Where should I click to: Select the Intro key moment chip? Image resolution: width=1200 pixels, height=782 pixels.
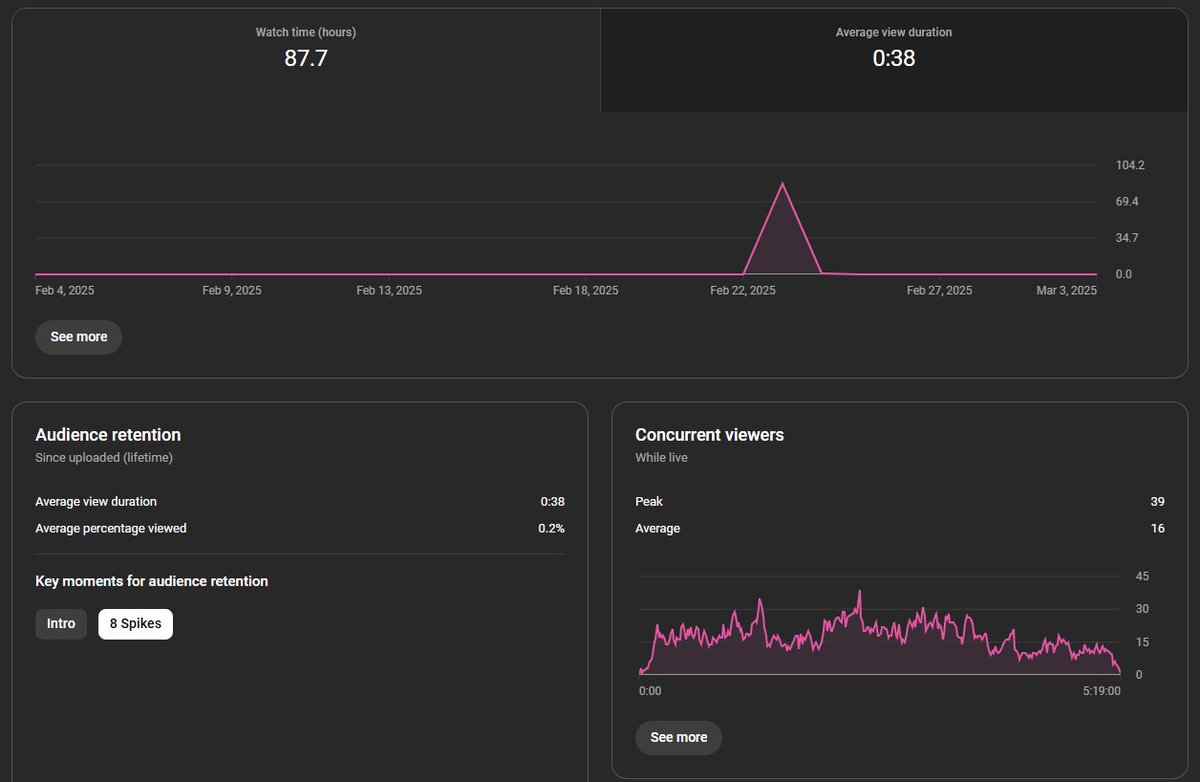(61, 624)
